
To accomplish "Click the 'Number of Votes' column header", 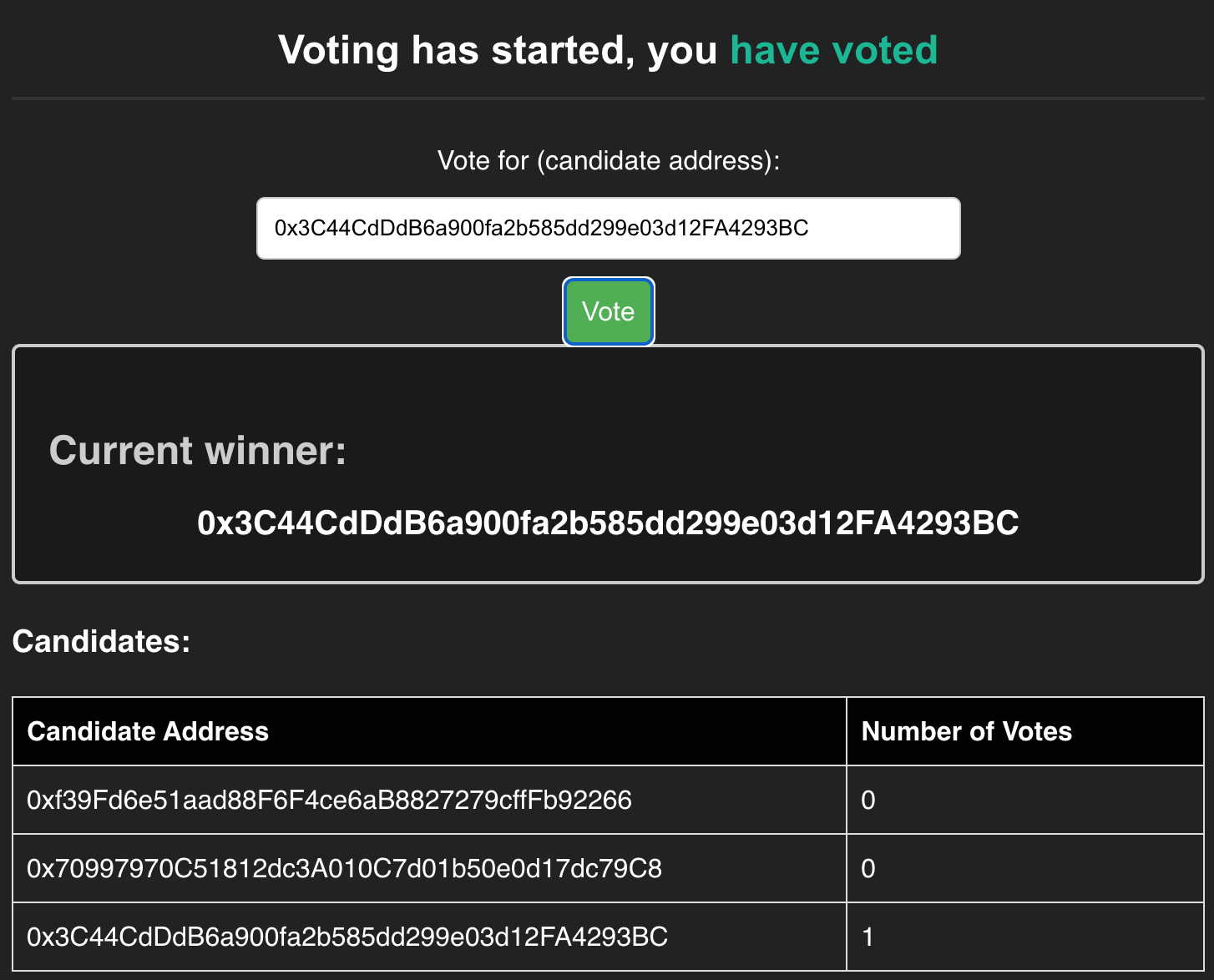I will tap(967, 730).
